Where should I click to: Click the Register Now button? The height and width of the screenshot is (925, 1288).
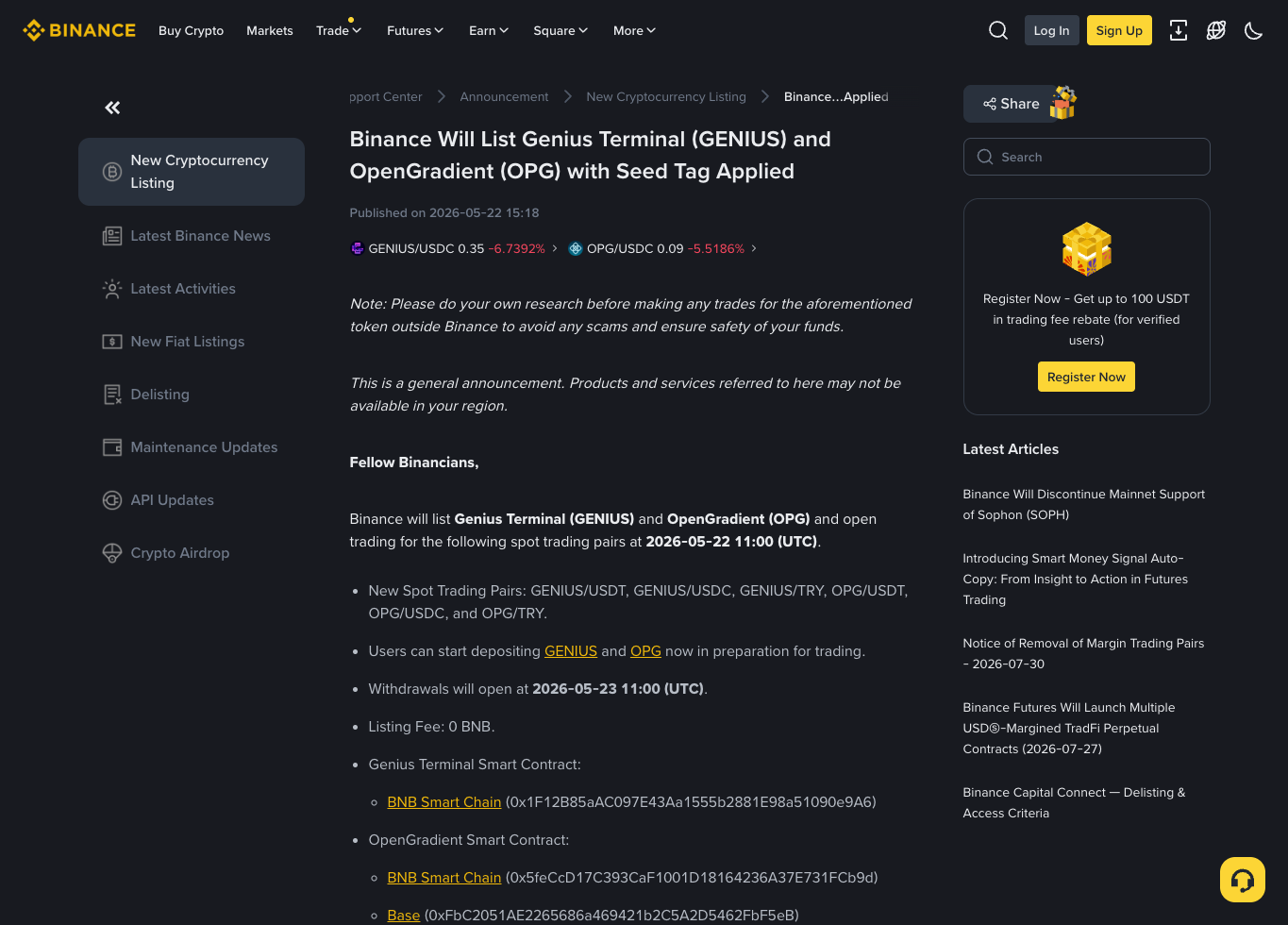(x=1086, y=377)
